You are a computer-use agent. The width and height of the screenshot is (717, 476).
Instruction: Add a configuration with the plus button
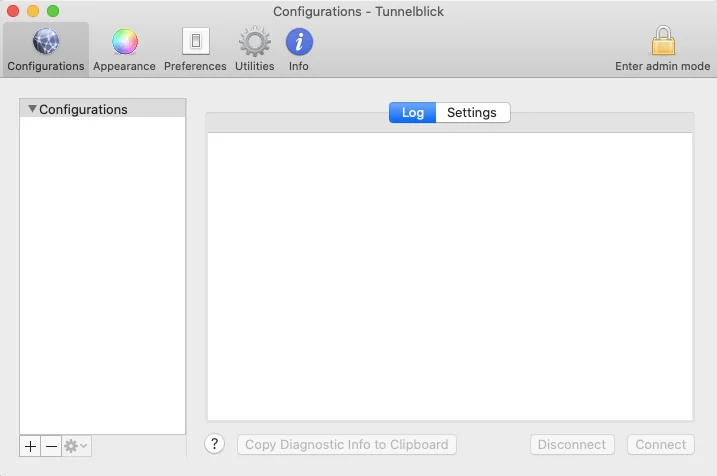click(x=30, y=446)
